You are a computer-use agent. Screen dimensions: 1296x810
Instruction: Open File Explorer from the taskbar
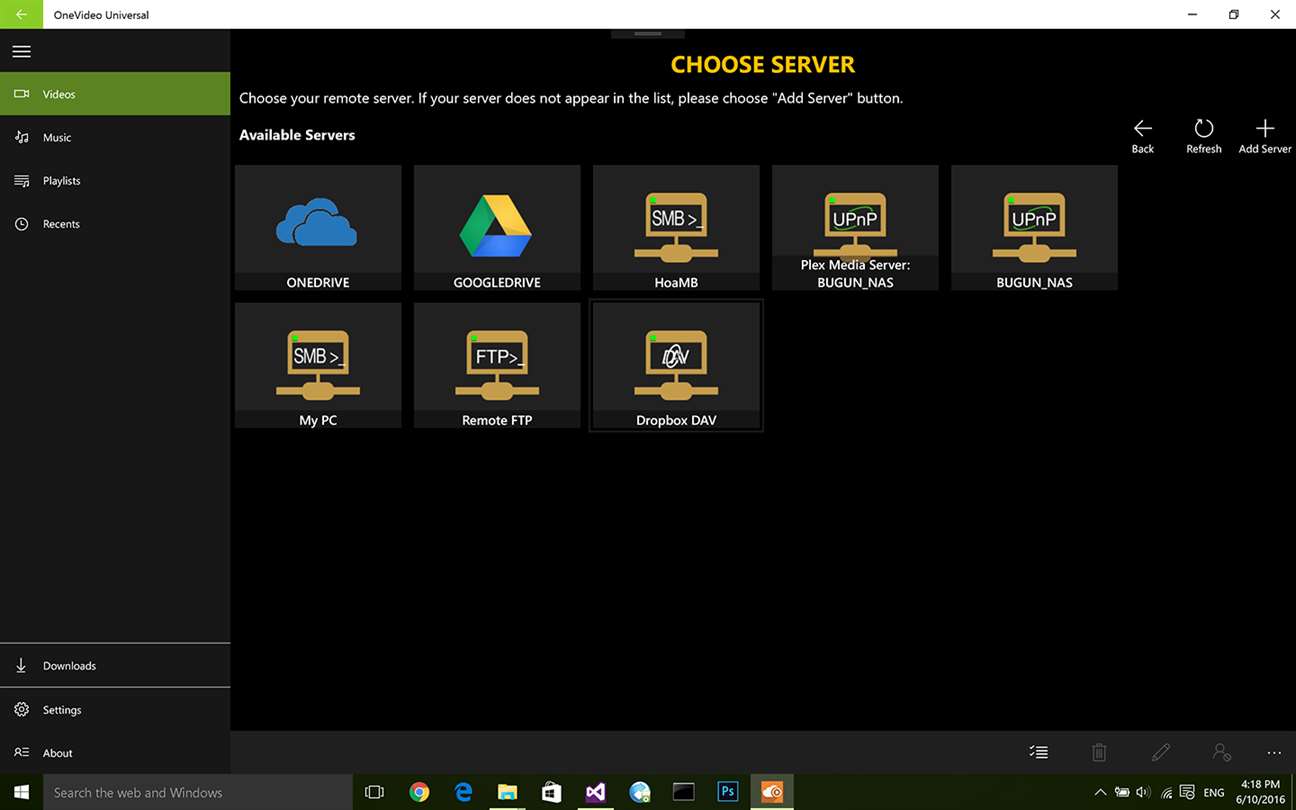point(507,792)
